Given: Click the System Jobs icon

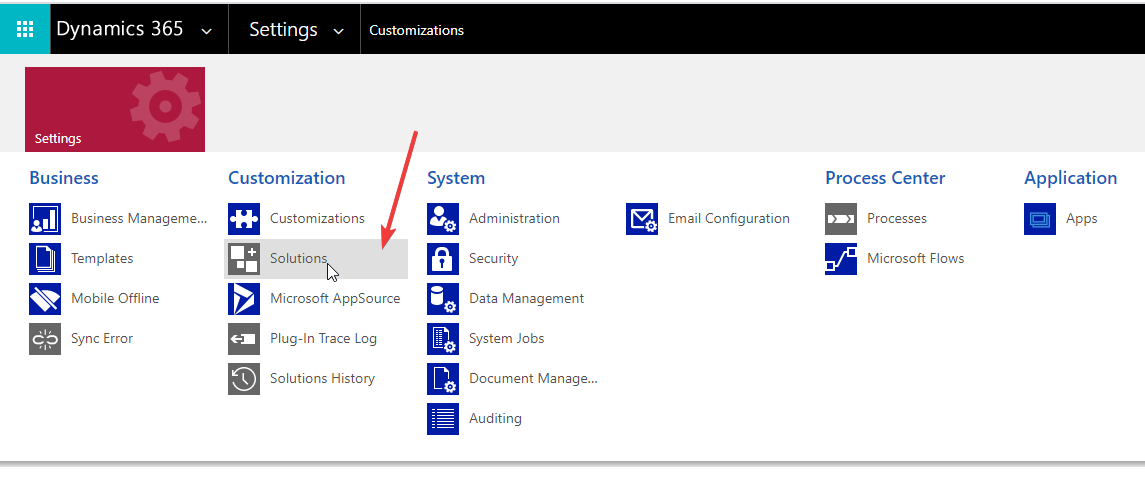Looking at the screenshot, I should [443, 339].
